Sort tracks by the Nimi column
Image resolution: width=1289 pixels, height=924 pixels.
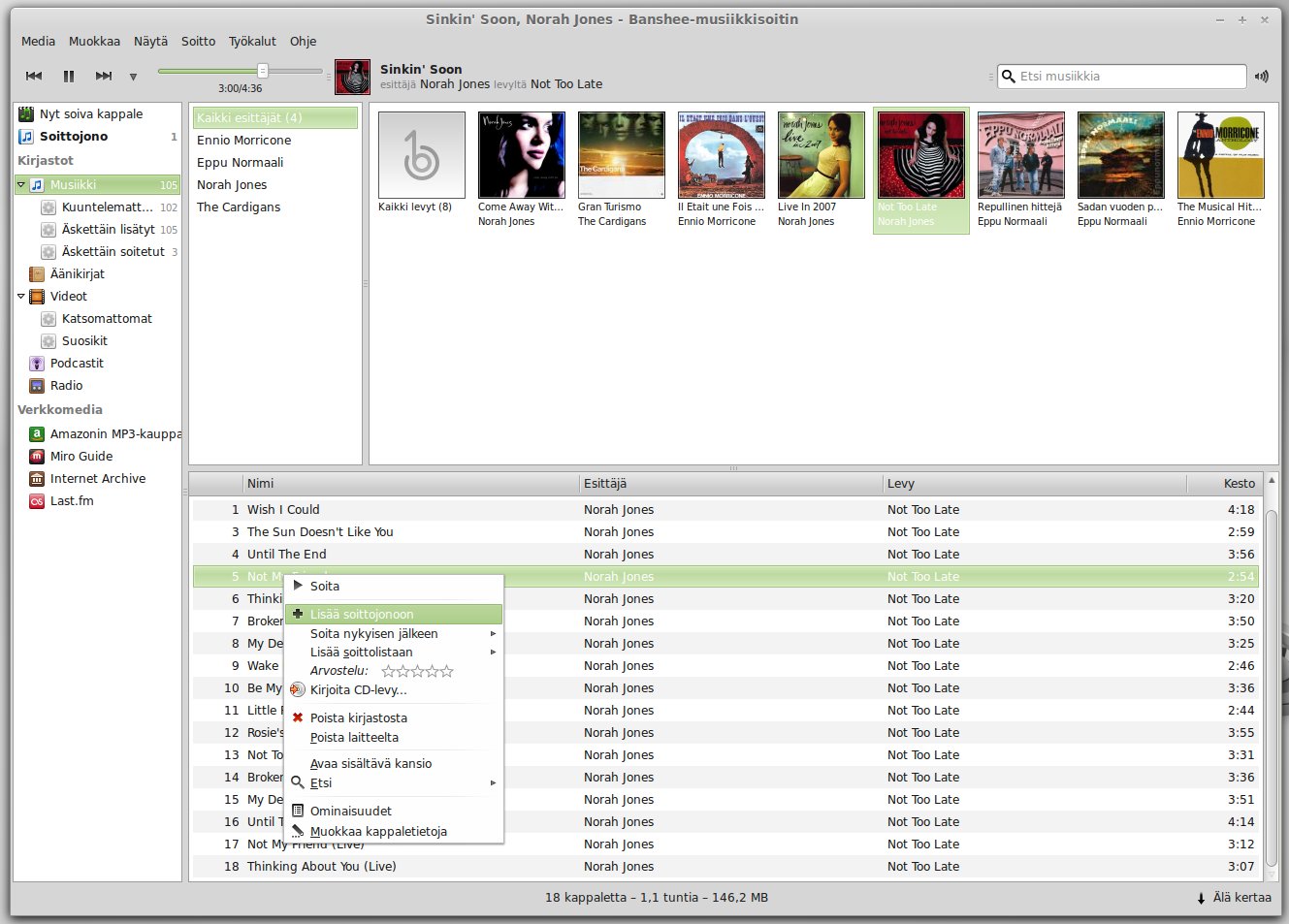[409, 484]
